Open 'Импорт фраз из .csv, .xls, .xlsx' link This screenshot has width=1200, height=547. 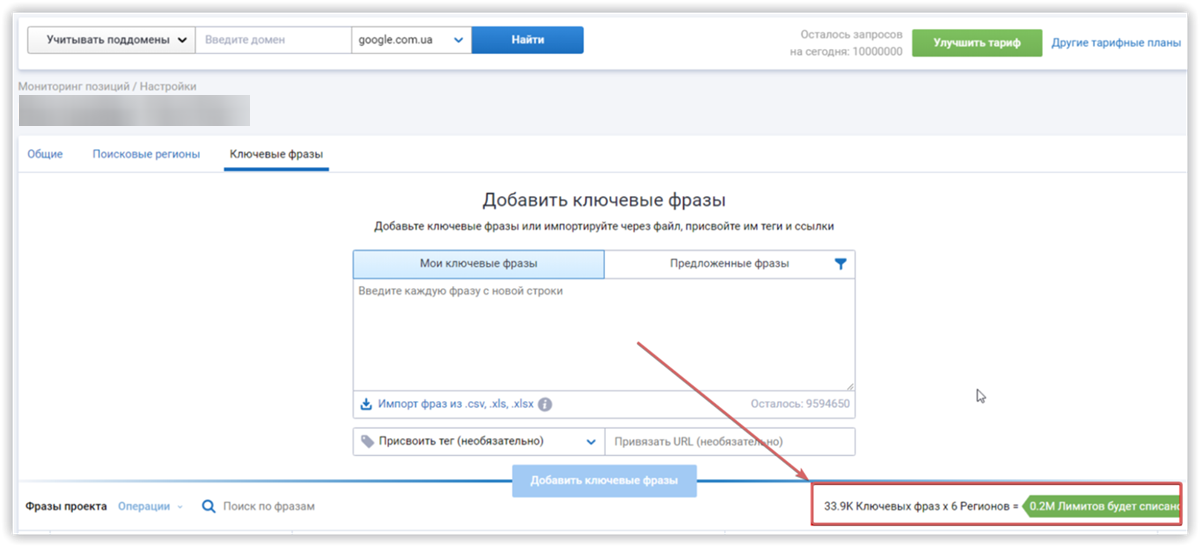[455, 405]
